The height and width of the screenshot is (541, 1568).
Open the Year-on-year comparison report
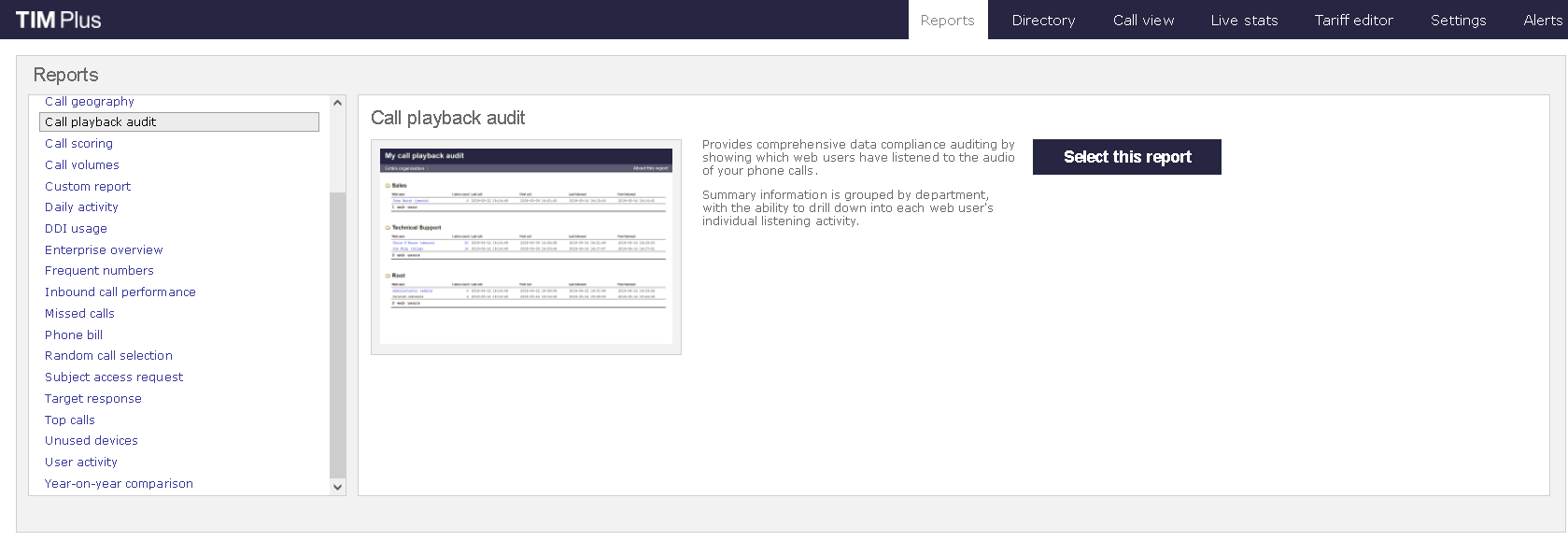coord(119,484)
